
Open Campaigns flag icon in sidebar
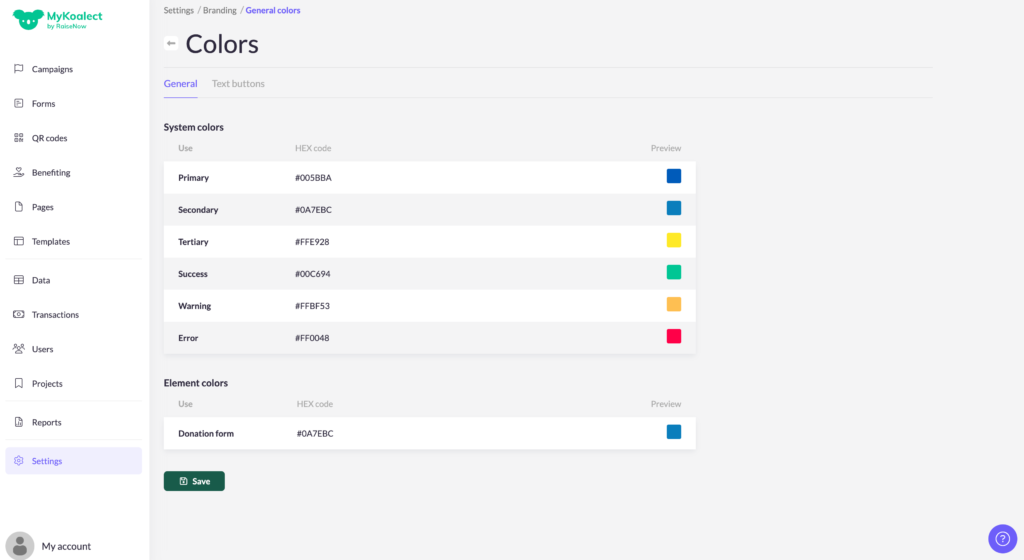(19, 69)
